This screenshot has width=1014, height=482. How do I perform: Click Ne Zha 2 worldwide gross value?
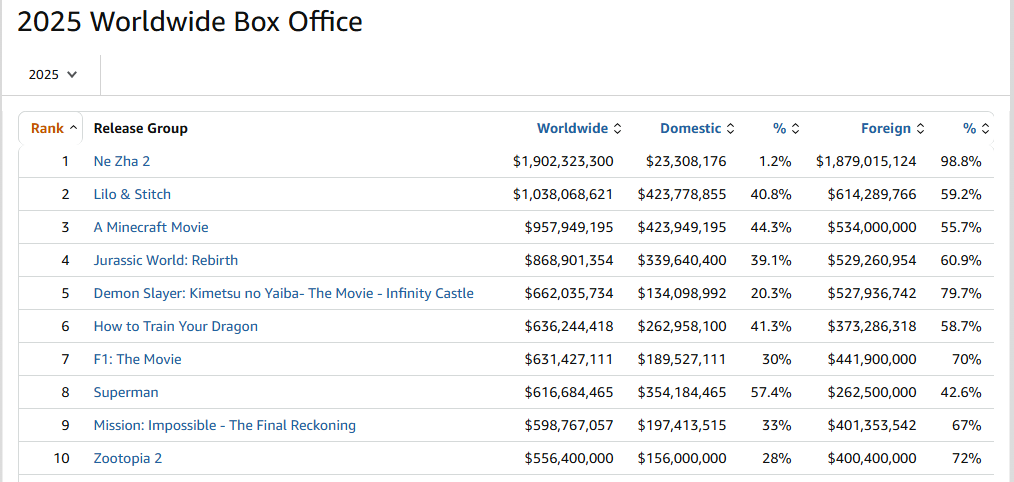pyautogui.click(x=563, y=161)
